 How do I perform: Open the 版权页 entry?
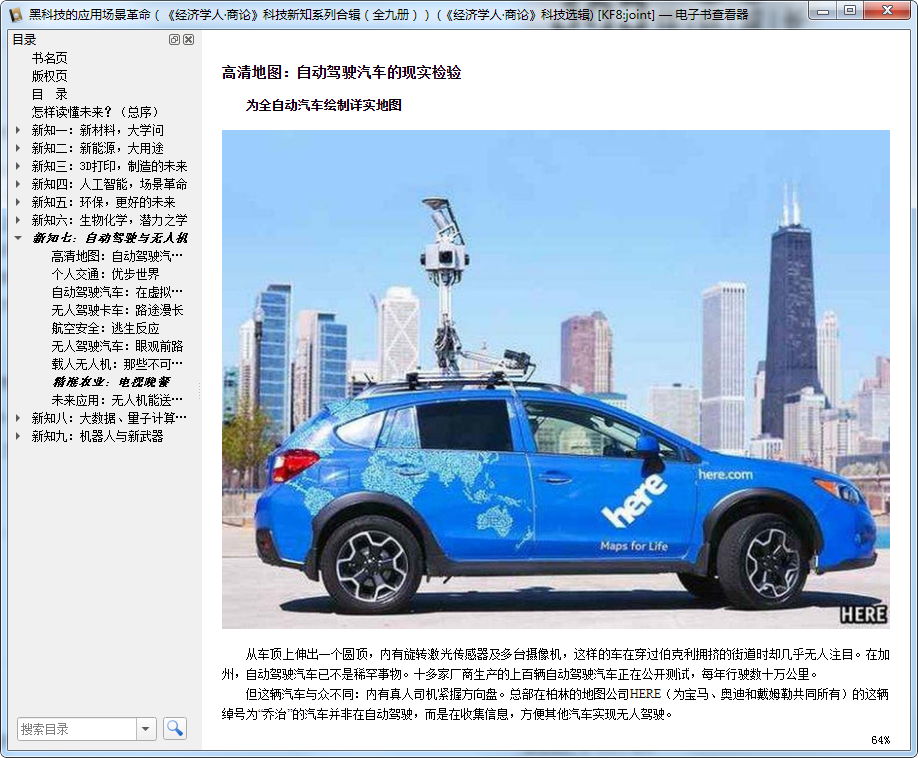pos(49,76)
